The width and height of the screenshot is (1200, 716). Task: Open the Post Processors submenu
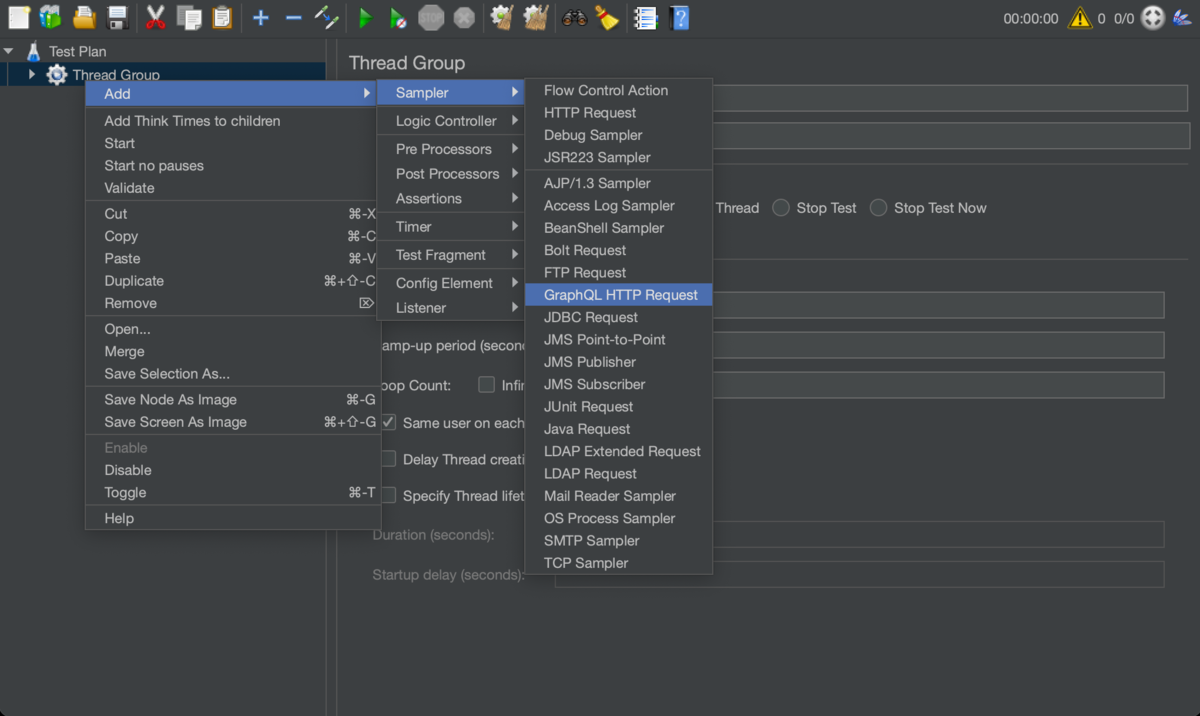point(451,174)
